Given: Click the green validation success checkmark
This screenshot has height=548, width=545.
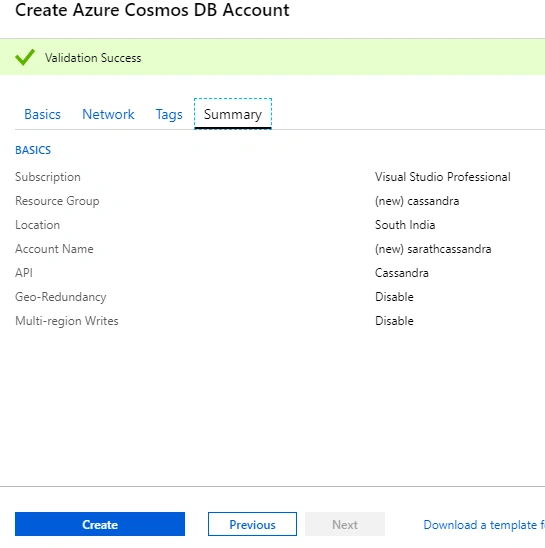Looking at the screenshot, I should click(x=25, y=57).
